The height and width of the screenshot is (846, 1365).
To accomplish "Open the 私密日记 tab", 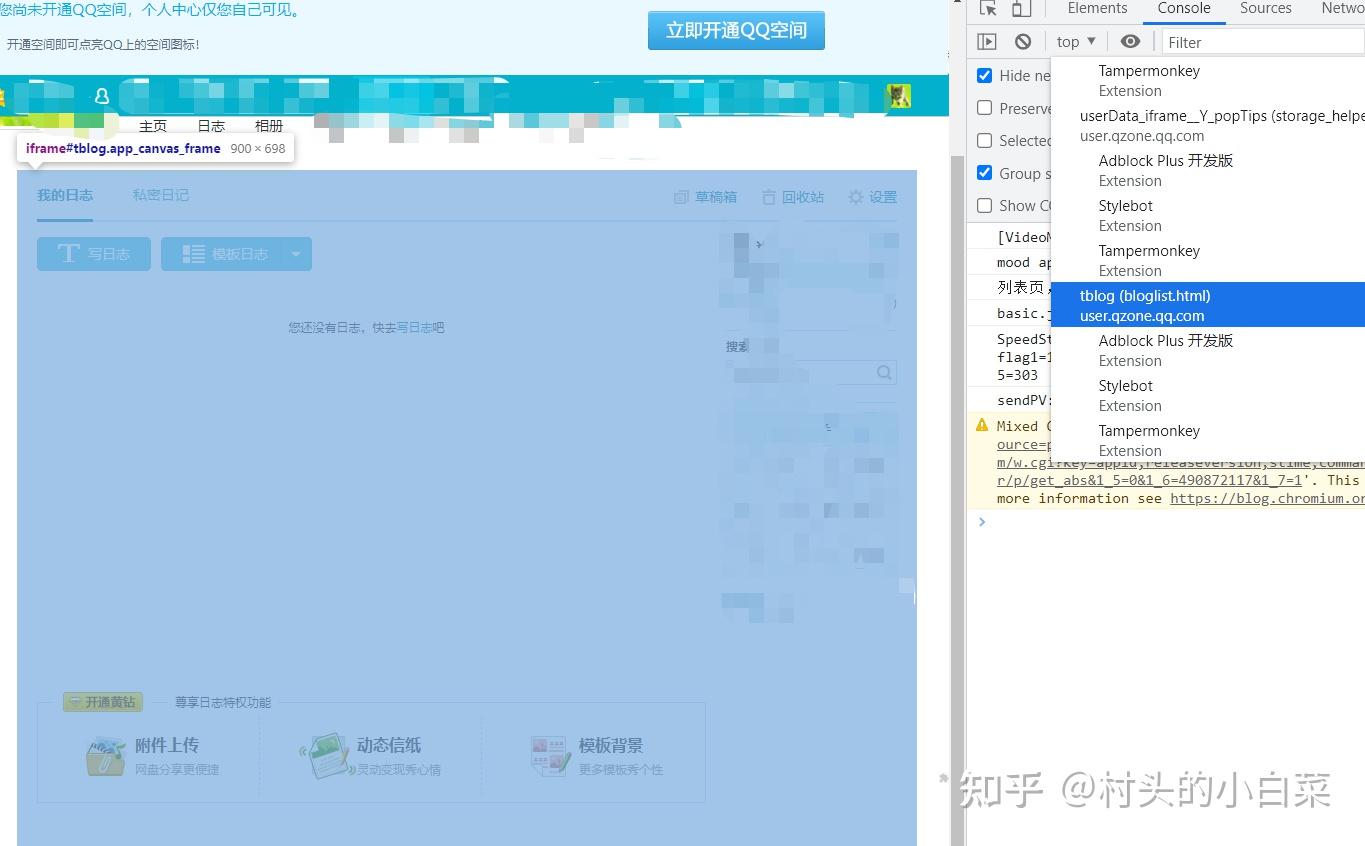I will pos(161,196).
